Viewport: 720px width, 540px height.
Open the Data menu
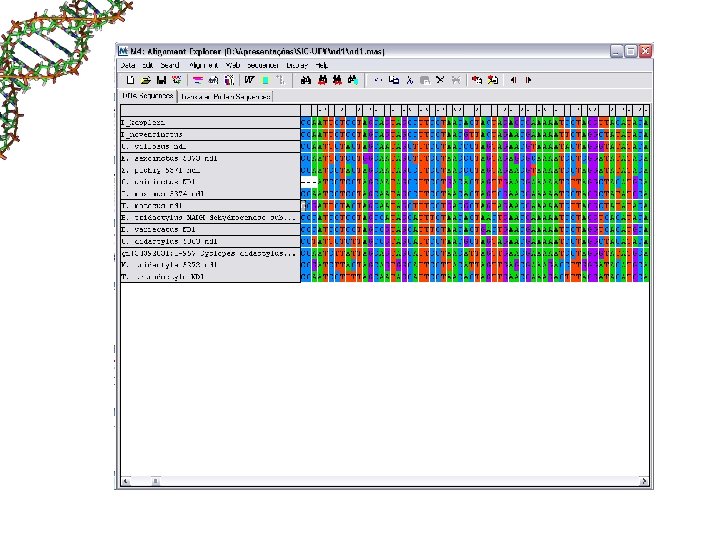128,65
